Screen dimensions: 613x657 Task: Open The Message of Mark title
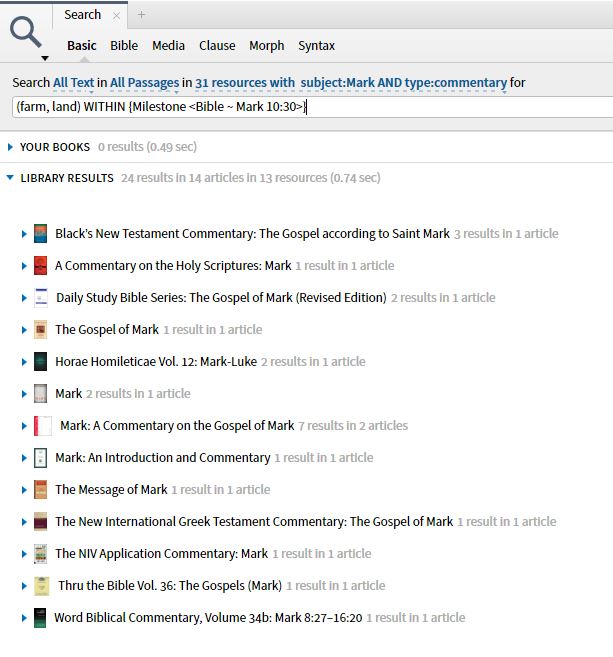pyautogui.click(x=111, y=490)
